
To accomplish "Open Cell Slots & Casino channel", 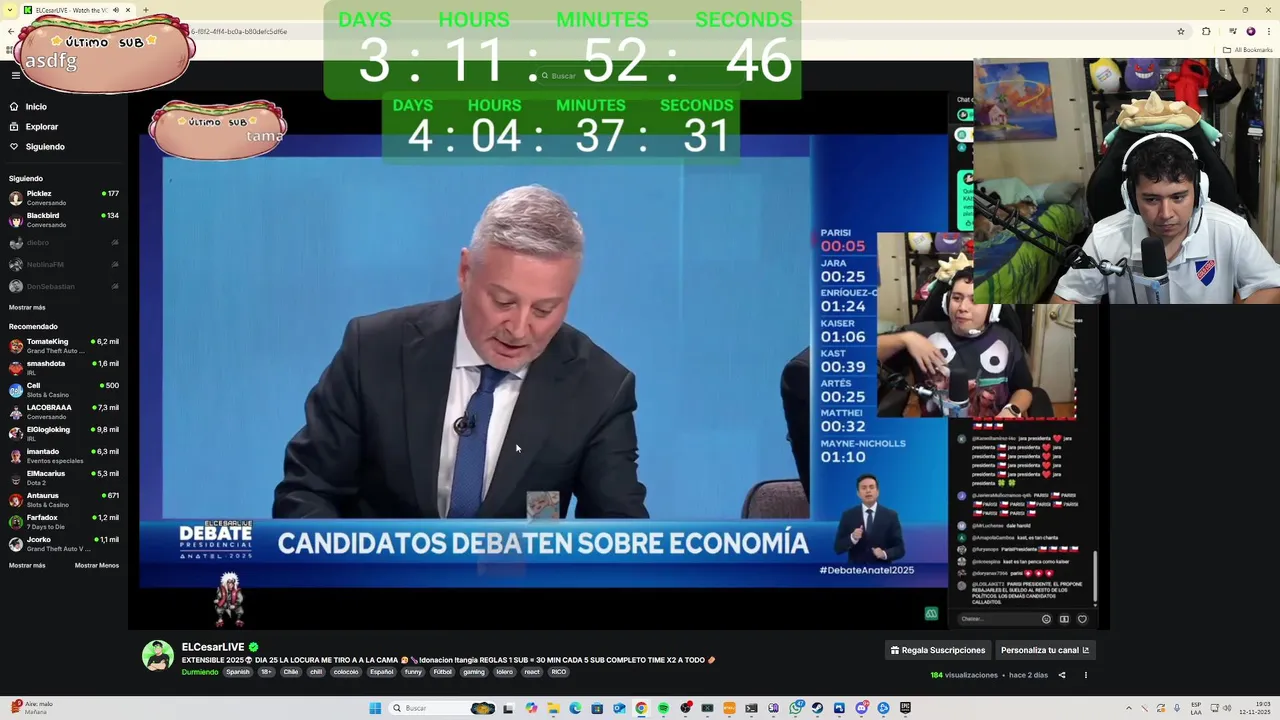I will coord(62,390).
